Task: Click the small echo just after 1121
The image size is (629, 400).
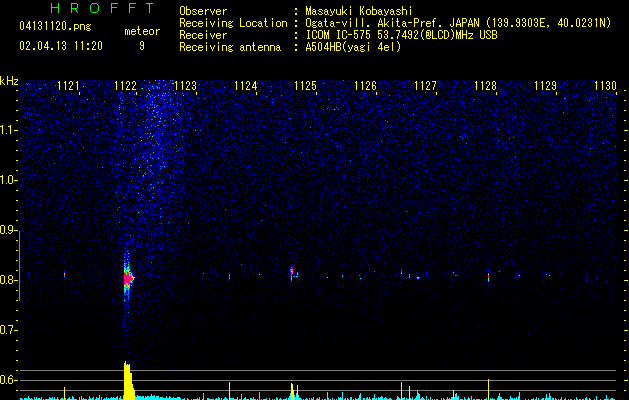Action: tap(64, 275)
